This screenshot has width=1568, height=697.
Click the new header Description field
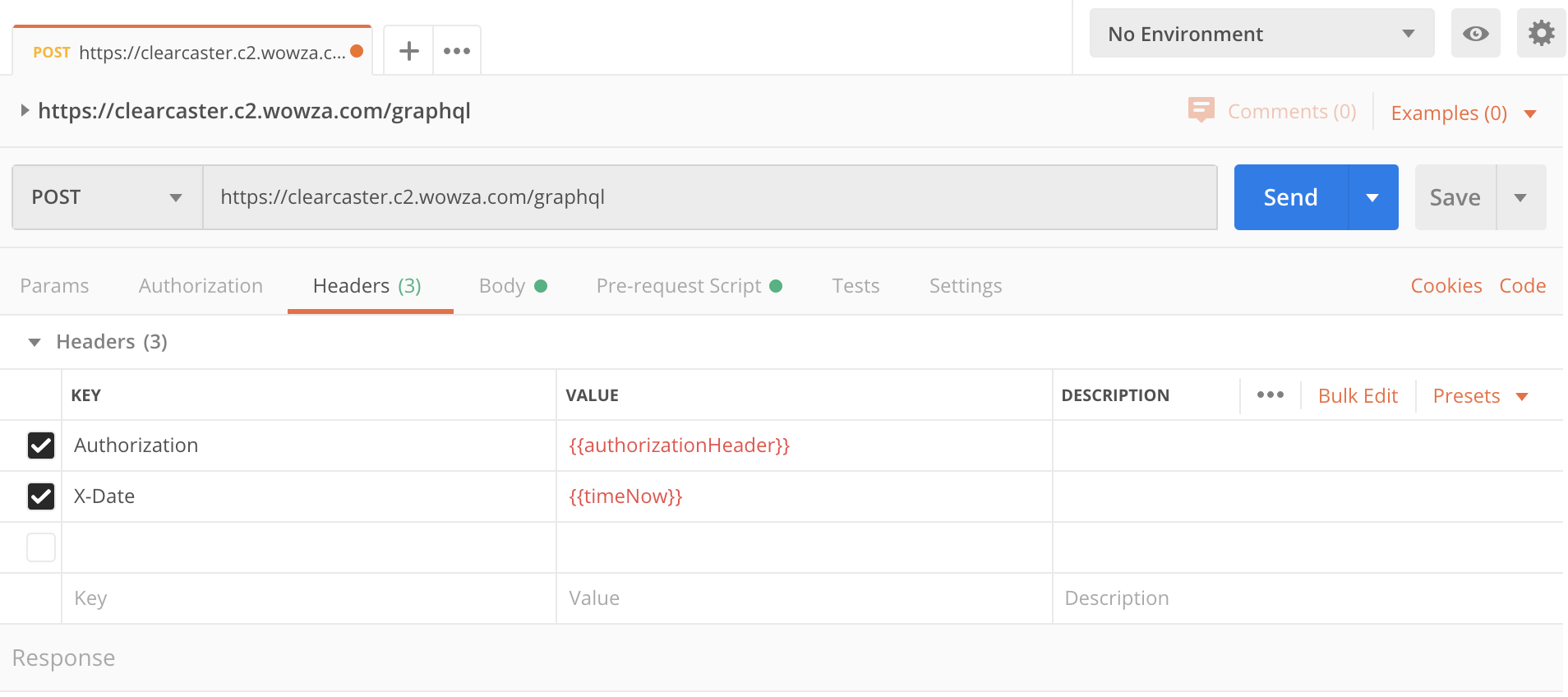1308,598
